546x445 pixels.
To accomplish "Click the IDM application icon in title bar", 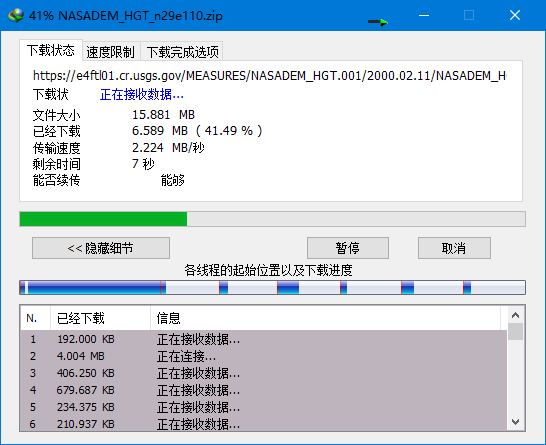I will point(16,16).
